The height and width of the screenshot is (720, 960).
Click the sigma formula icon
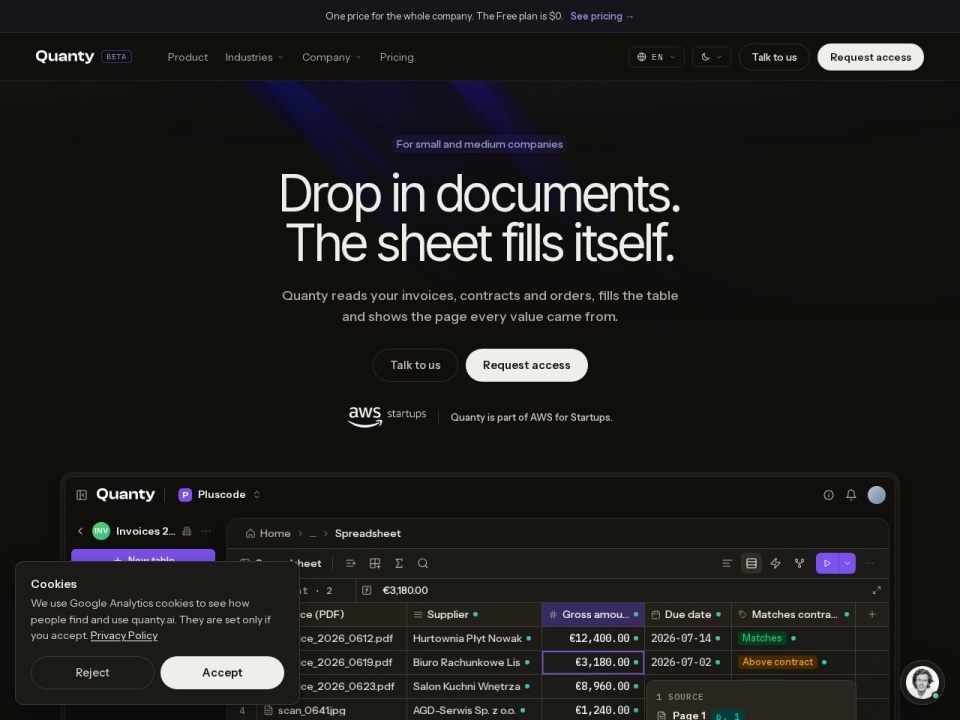click(399, 563)
